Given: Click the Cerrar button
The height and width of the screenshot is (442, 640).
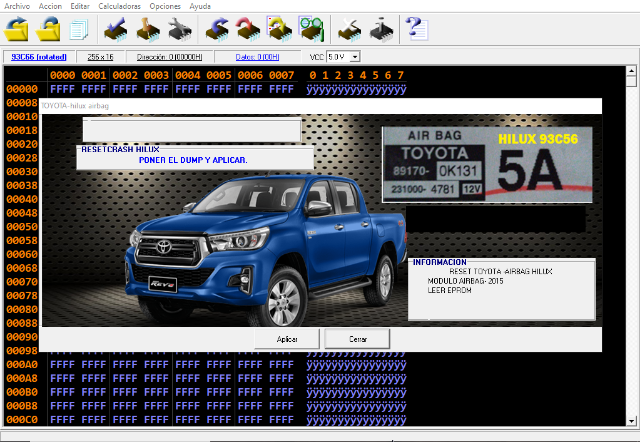Looking at the screenshot, I should tap(358, 339).
